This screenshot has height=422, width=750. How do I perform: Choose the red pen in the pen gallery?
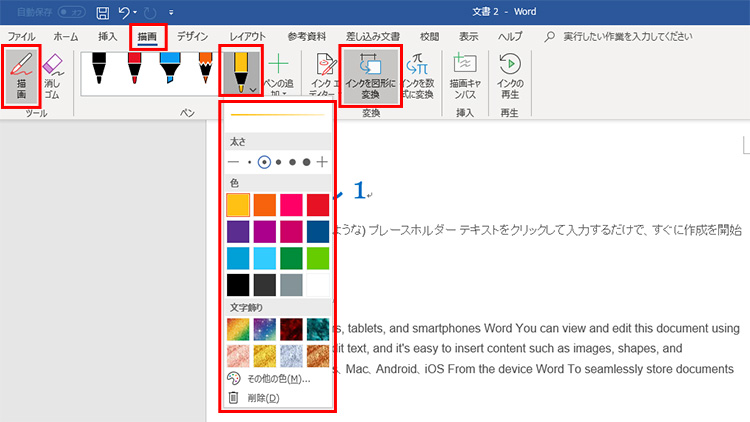(x=134, y=69)
